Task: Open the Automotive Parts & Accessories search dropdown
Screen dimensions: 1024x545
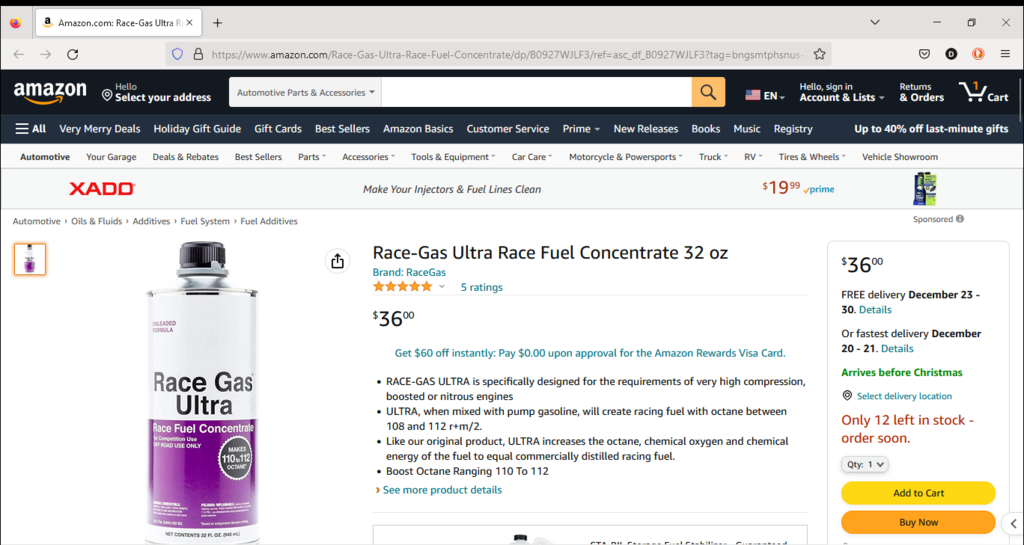Action: point(305,93)
